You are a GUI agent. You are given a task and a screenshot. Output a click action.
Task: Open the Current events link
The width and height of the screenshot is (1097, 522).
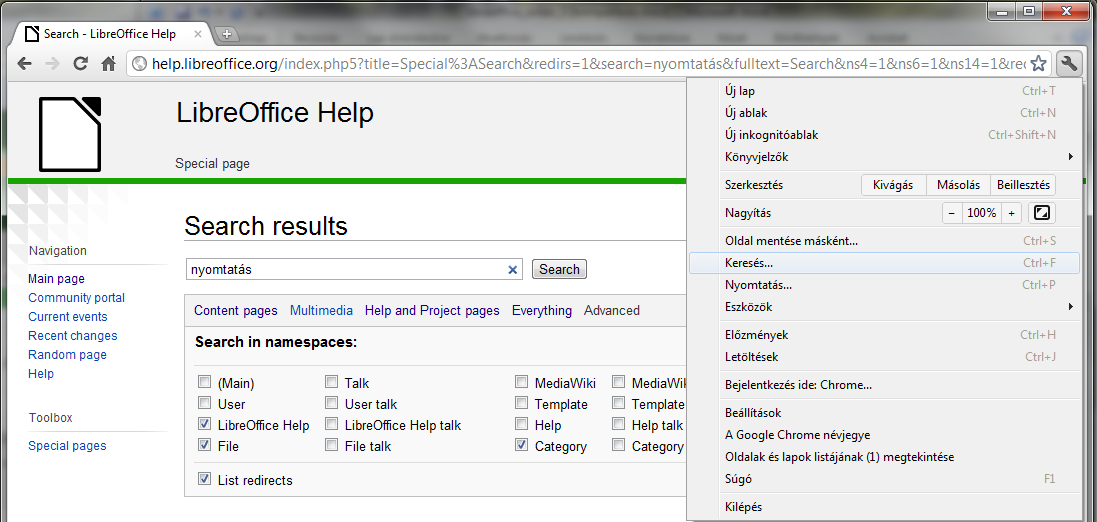[68, 316]
